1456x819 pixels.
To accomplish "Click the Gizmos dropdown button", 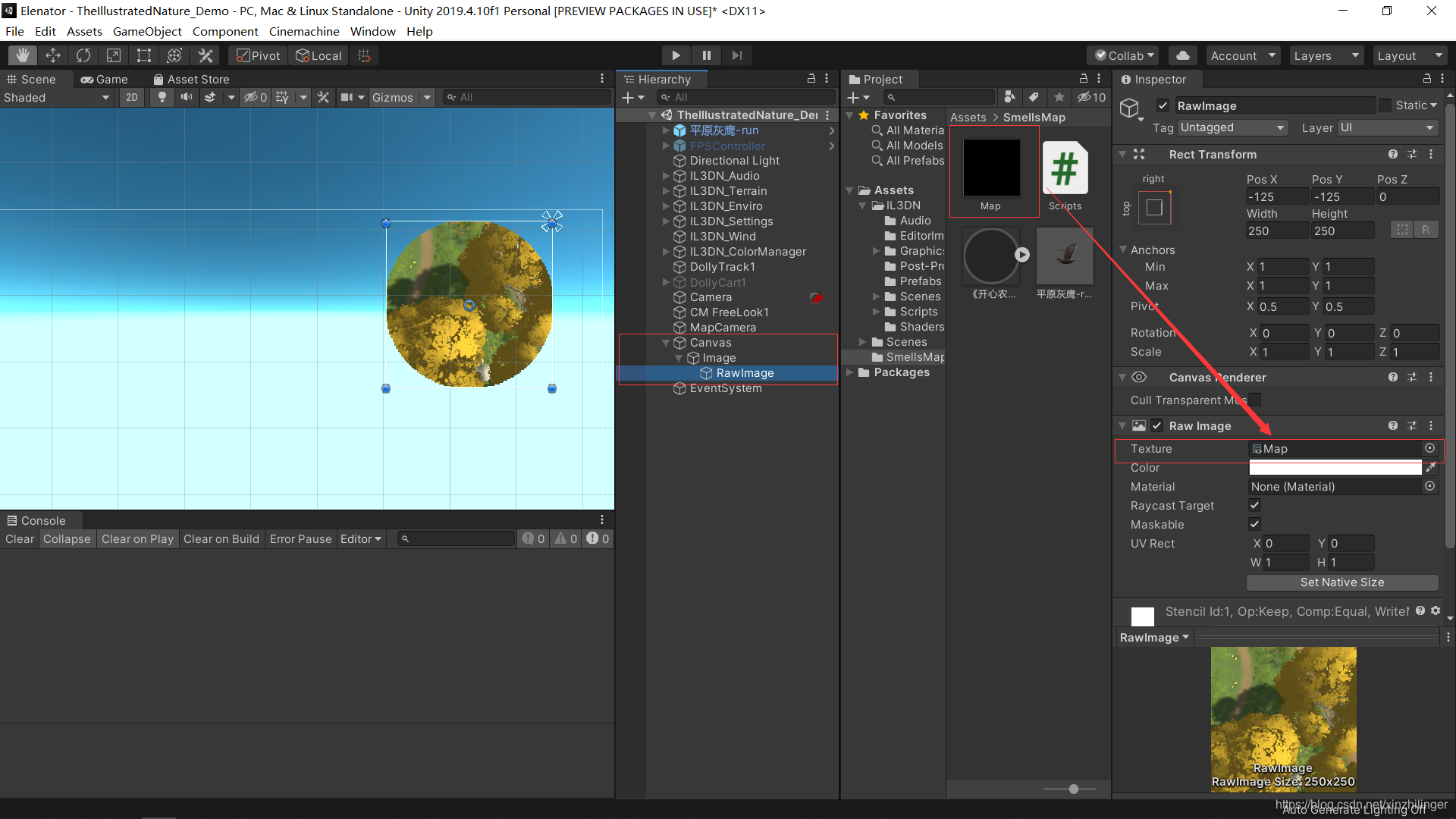I will click(425, 96).
